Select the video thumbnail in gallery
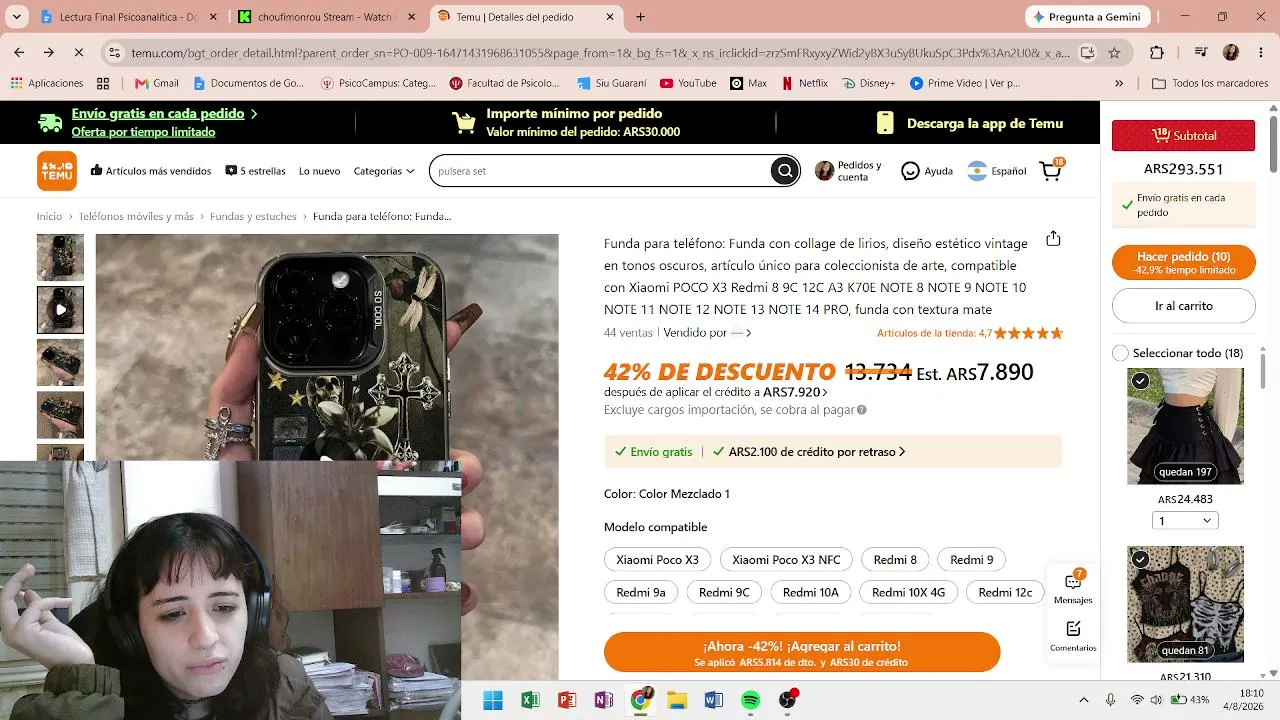Image resolution: width=1280 pixels, height=720 pixels. click(60, 310)
